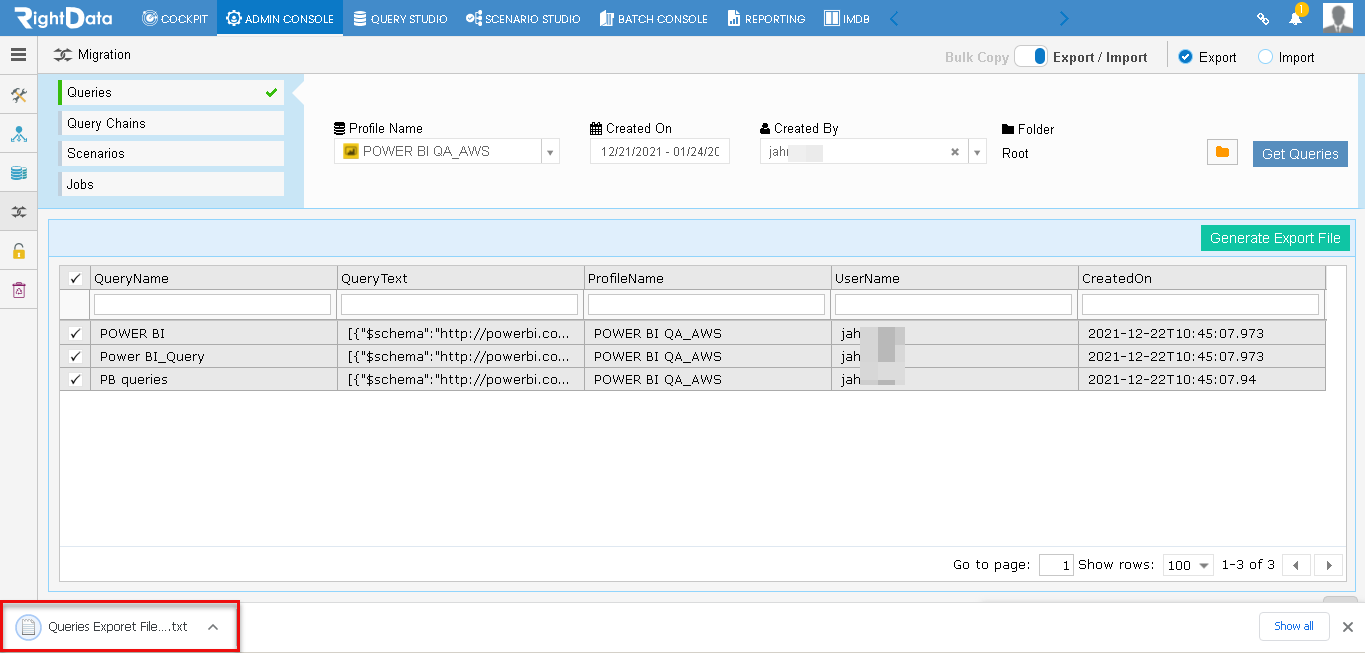Image resolution: width=1365 pixels, height=653 pixels.
Task: Open the database stack sidebar icon
Action: coord(18,173)
